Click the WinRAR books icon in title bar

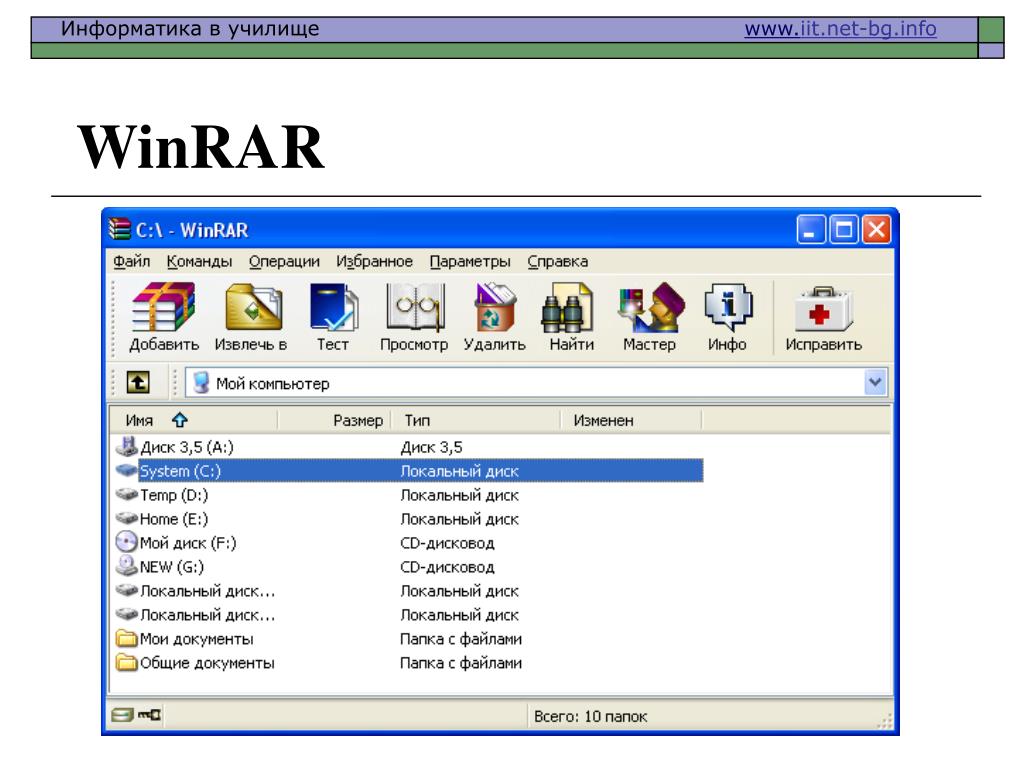pos(120,229)
